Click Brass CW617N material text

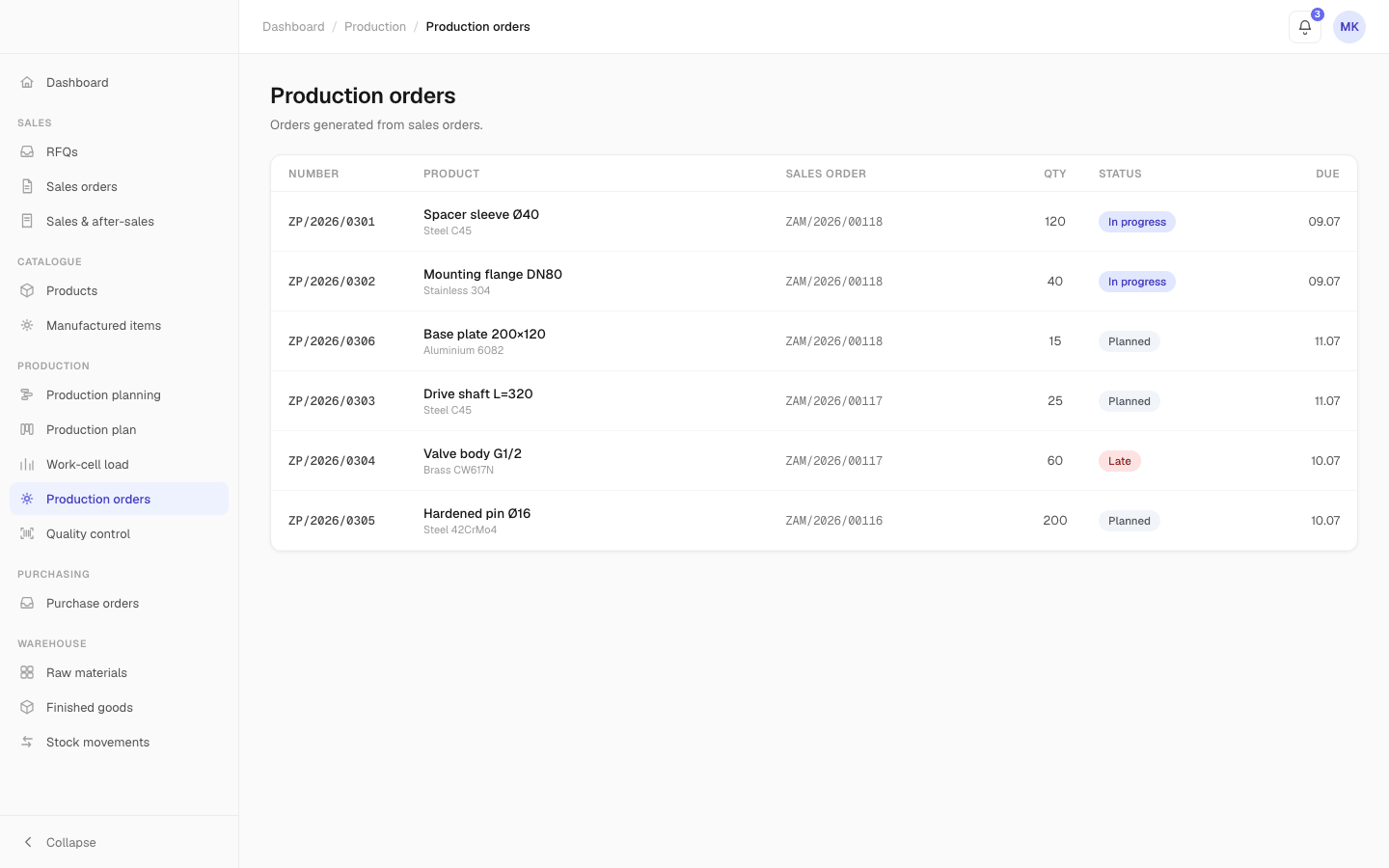point(459,471)
